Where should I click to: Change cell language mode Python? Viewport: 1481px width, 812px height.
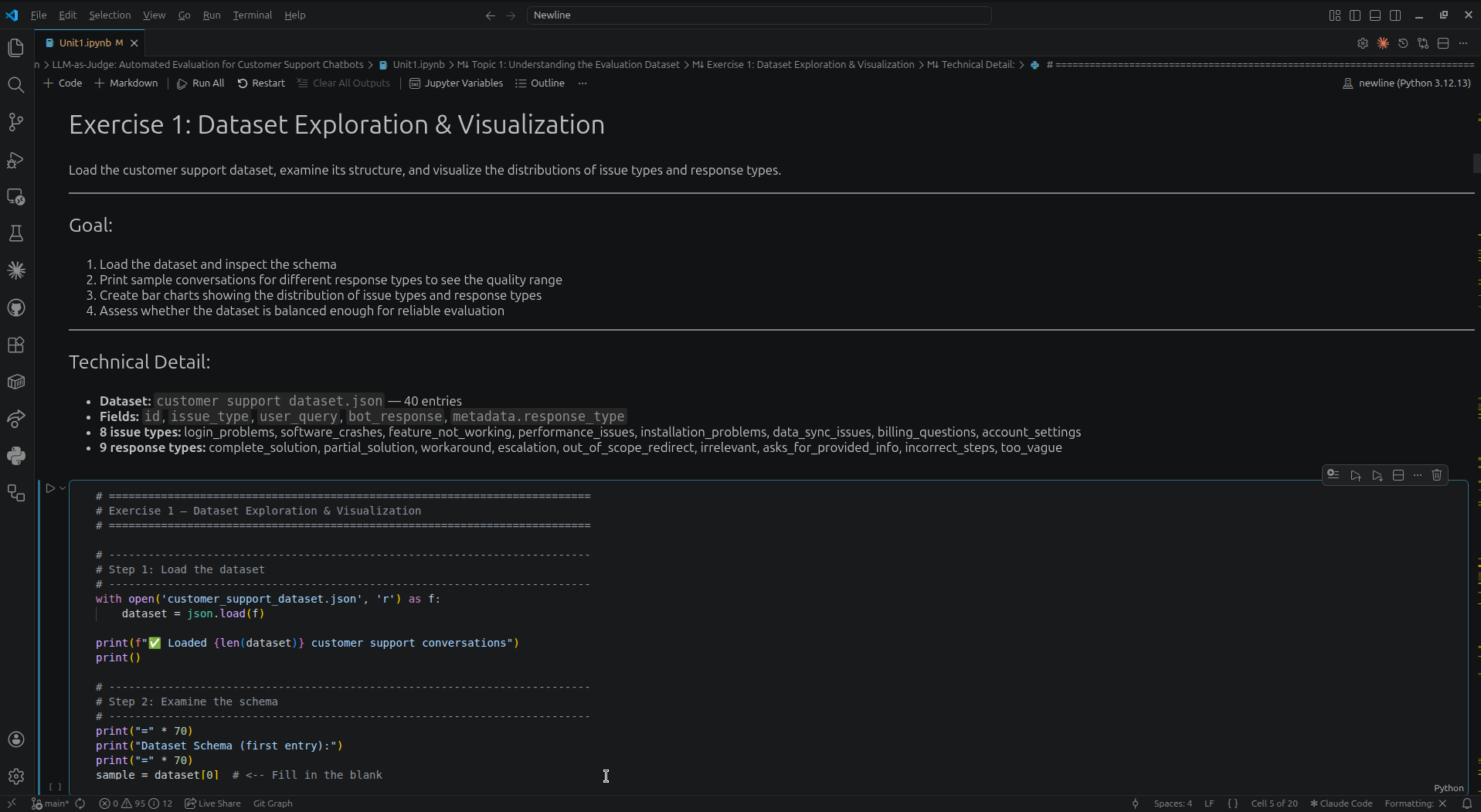1449,788
